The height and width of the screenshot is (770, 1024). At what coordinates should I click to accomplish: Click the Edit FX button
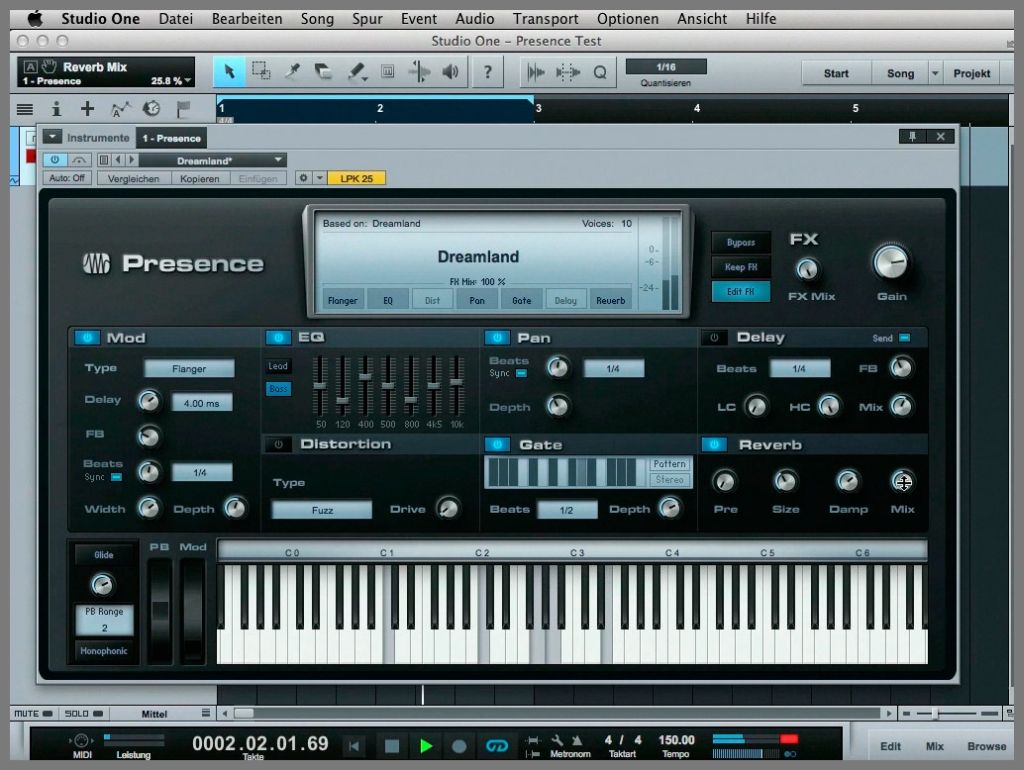tap(741, 291)
